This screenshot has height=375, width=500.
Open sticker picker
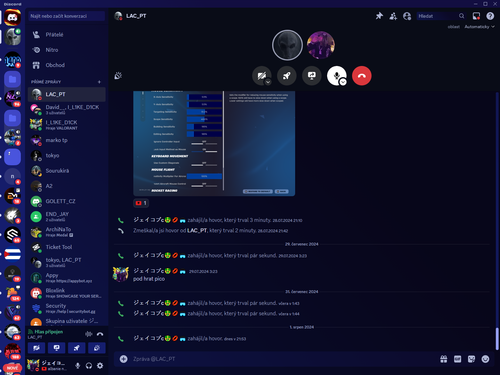[471, 359]
